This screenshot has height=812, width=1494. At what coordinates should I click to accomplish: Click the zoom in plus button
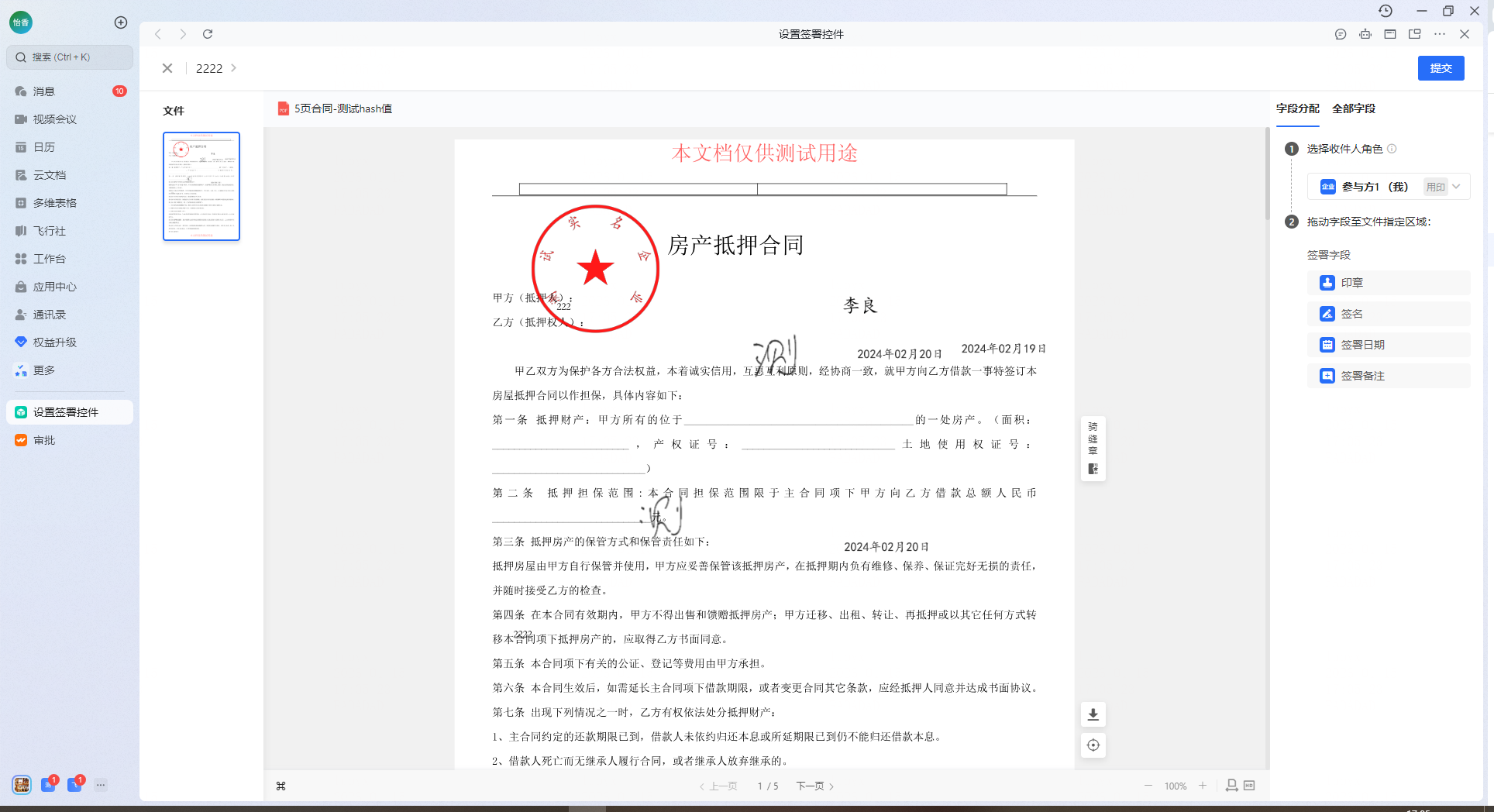point(1203,786)
